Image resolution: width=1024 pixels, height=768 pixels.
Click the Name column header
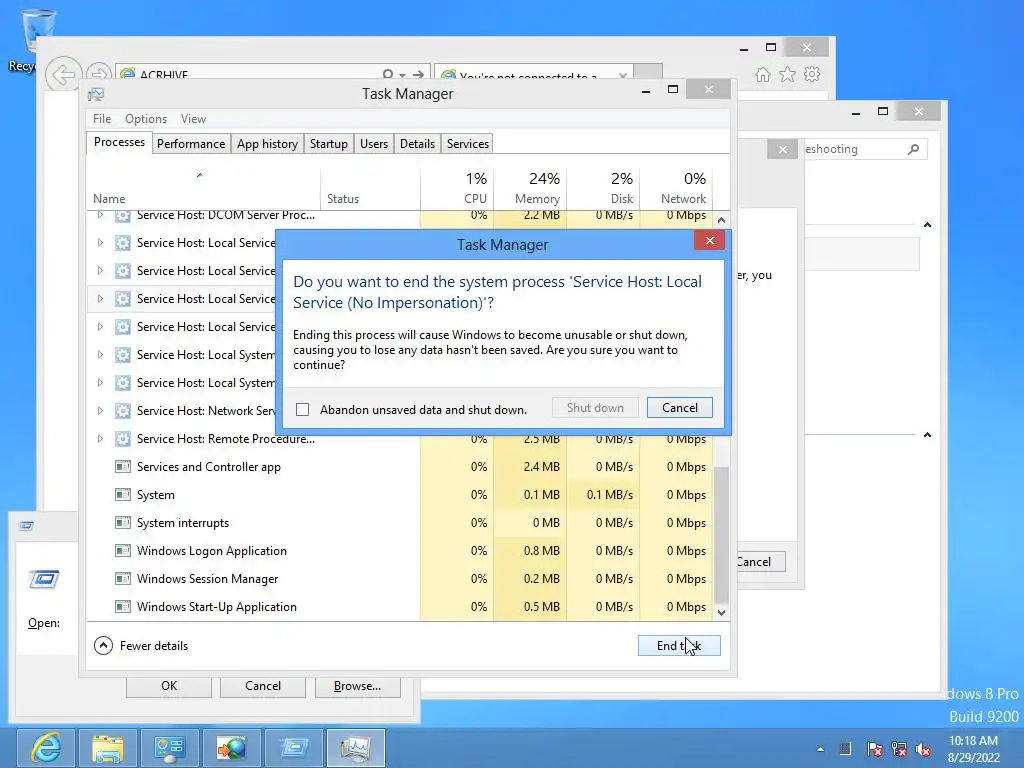203,188
